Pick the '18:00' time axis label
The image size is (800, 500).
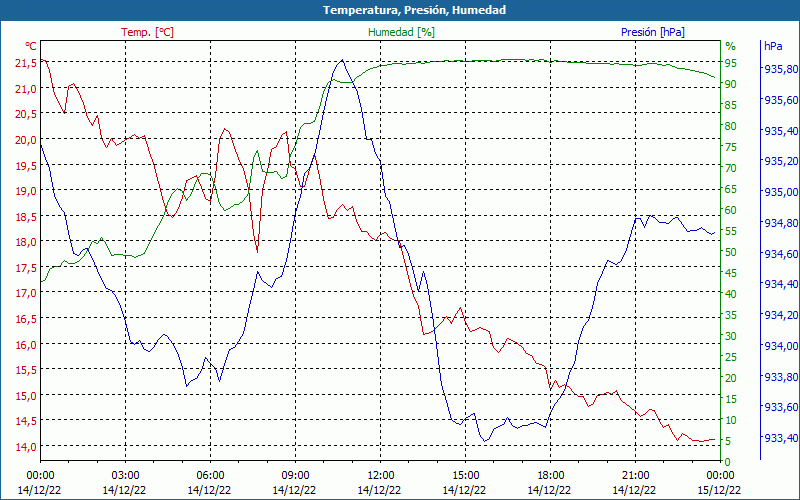pyautogui.click(x=550, y=476)
